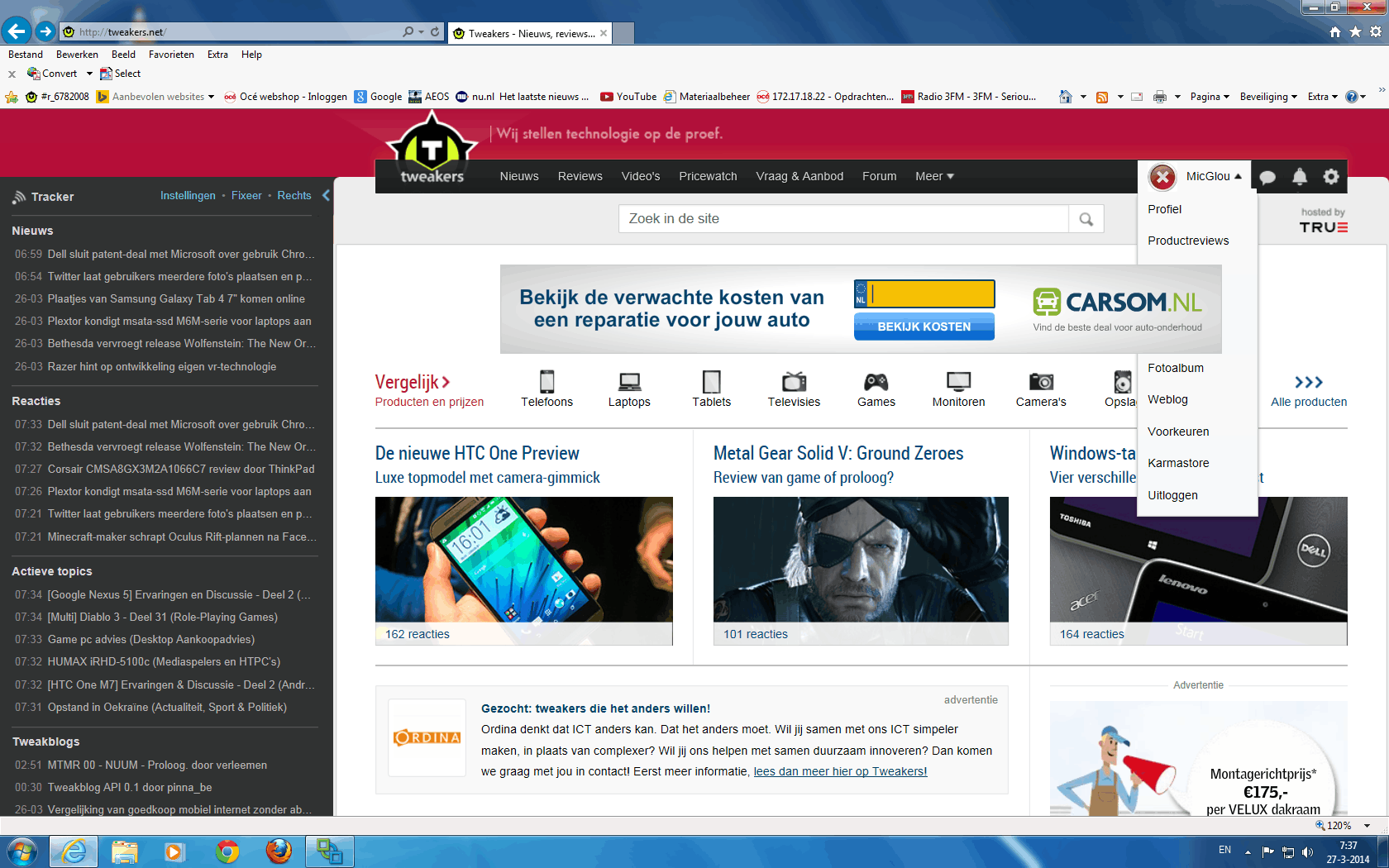This screenshot has height=868, width=1389.
Task: Open the Tweakers site settings gear next to the bell
Action: [x=1331, y=176]
